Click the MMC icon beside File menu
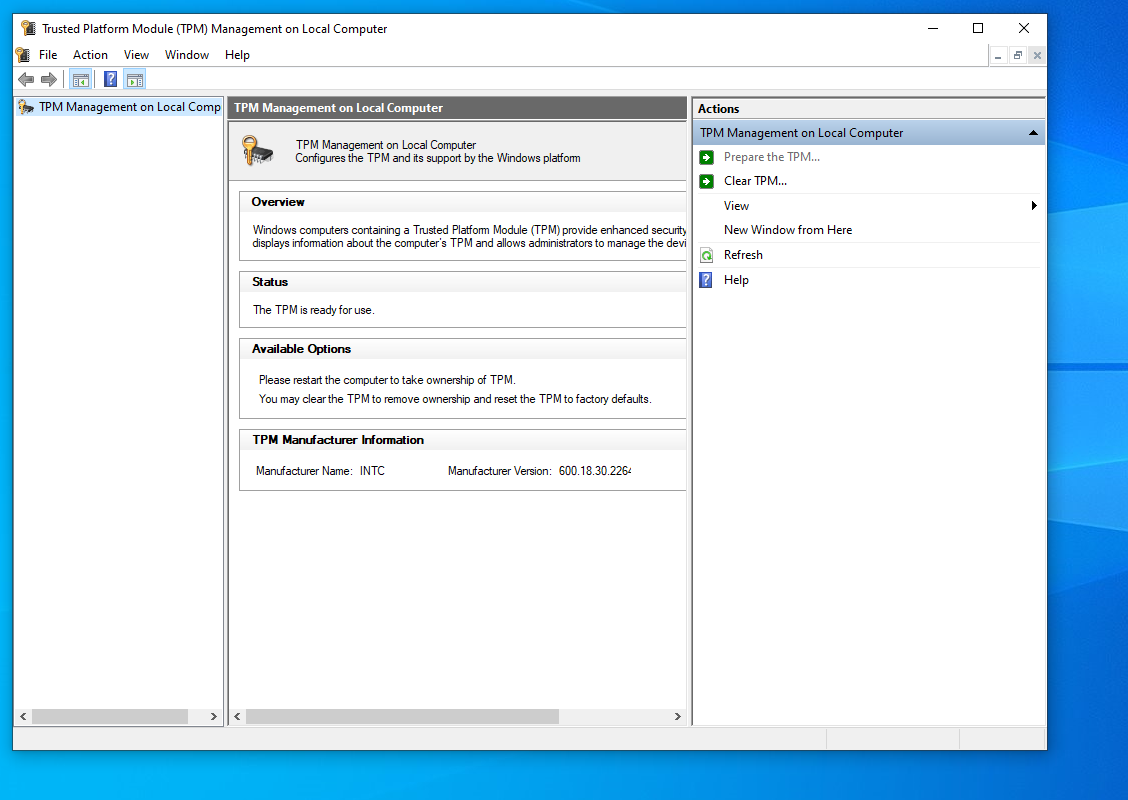The image size is (1128, 800). (x=23, y=55)
